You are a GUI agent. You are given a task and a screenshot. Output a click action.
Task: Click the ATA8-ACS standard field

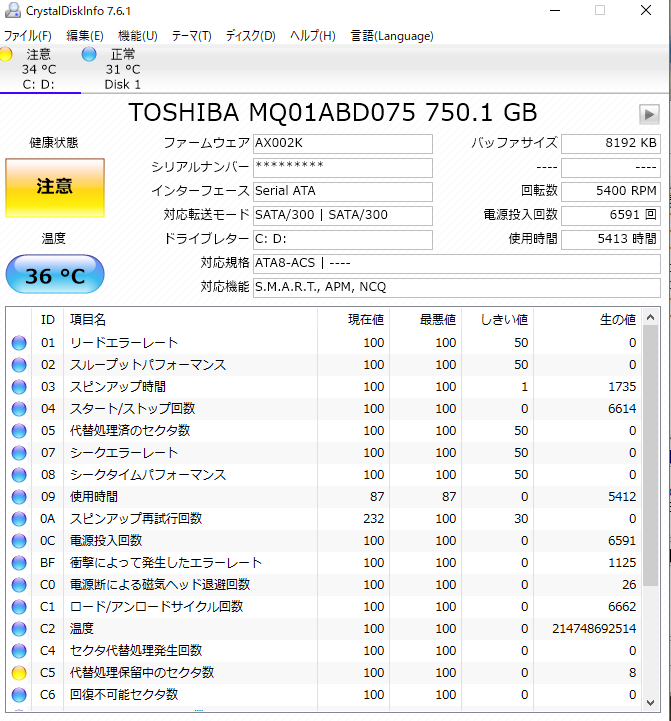pos(457,263)
